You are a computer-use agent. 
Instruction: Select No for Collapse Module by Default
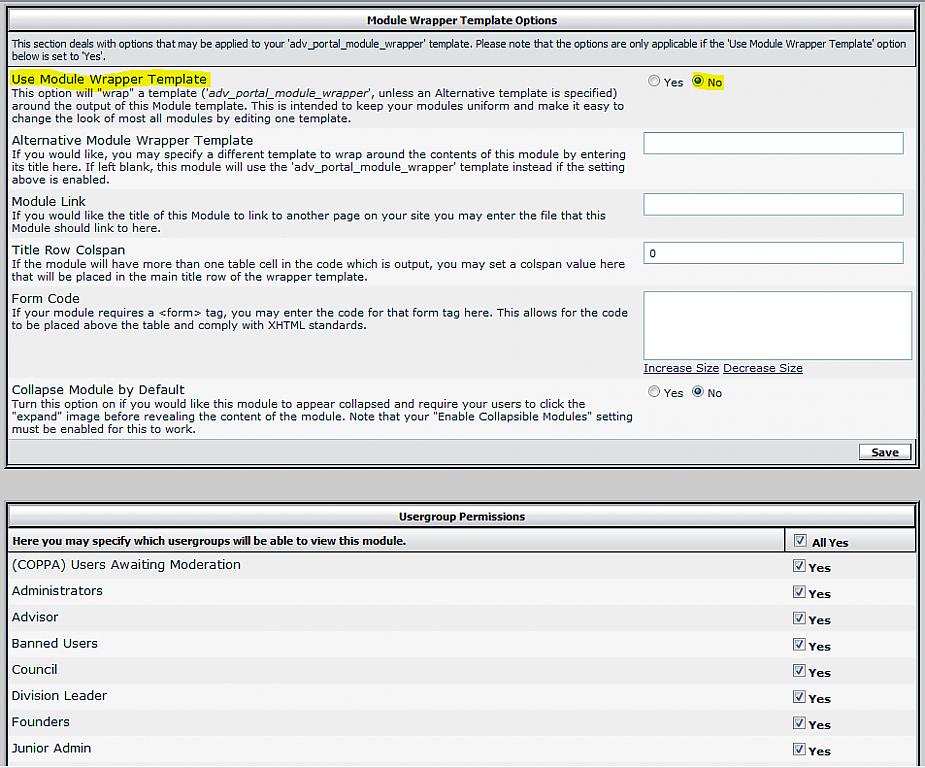click(x=698, y=392)
